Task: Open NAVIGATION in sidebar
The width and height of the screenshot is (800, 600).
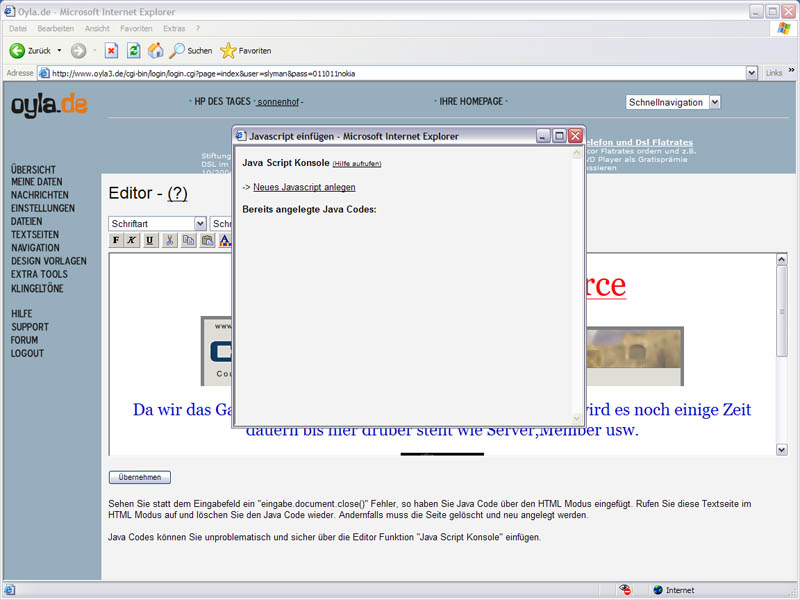Action: [35, 248]
